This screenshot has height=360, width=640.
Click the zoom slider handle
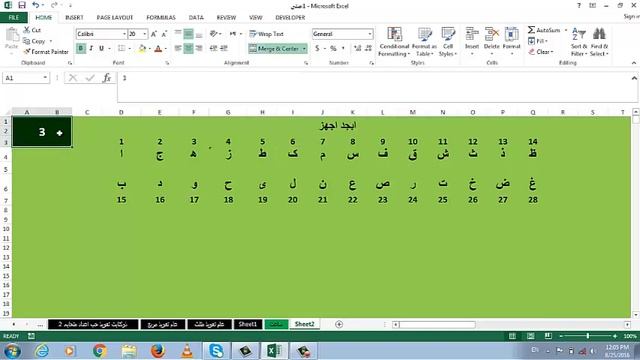(x=588, y=336)
